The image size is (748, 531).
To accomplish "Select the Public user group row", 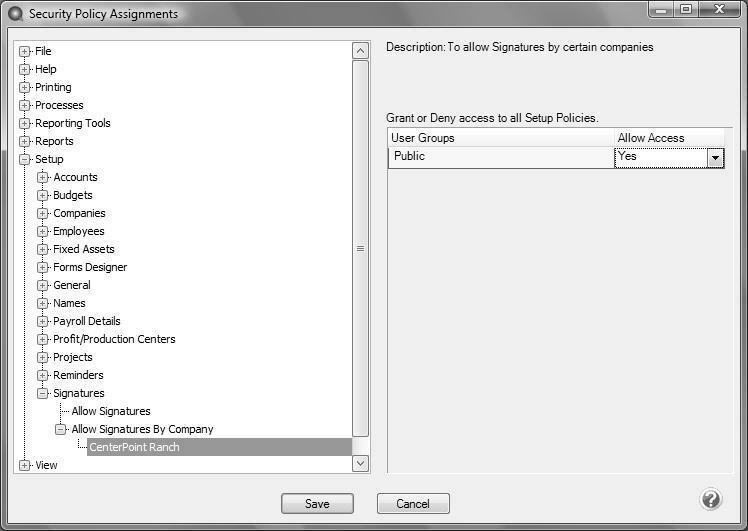I will (500, 157).
